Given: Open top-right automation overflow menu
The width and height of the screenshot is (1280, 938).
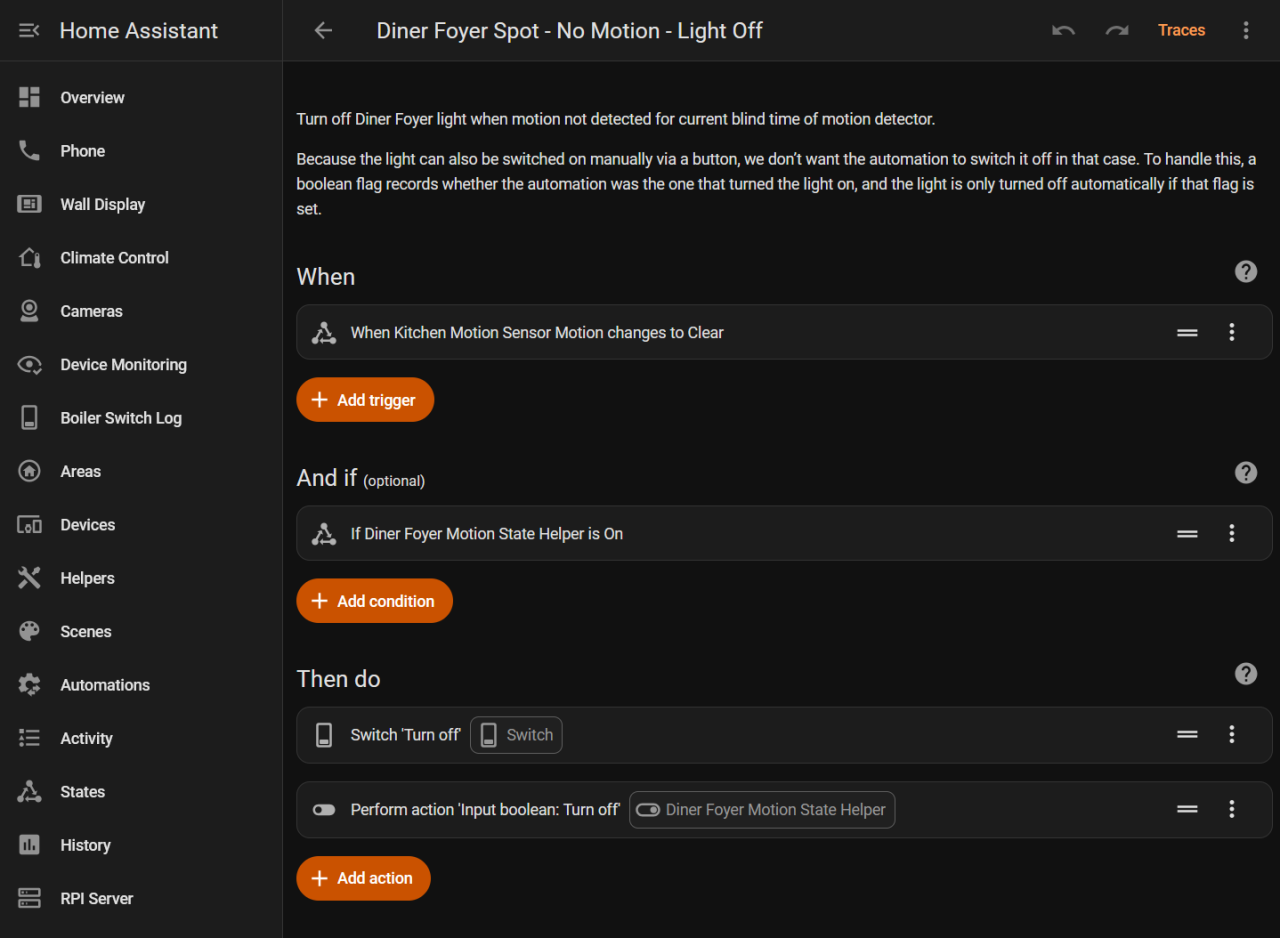Looking at the screenshot, I should 1246,31.
